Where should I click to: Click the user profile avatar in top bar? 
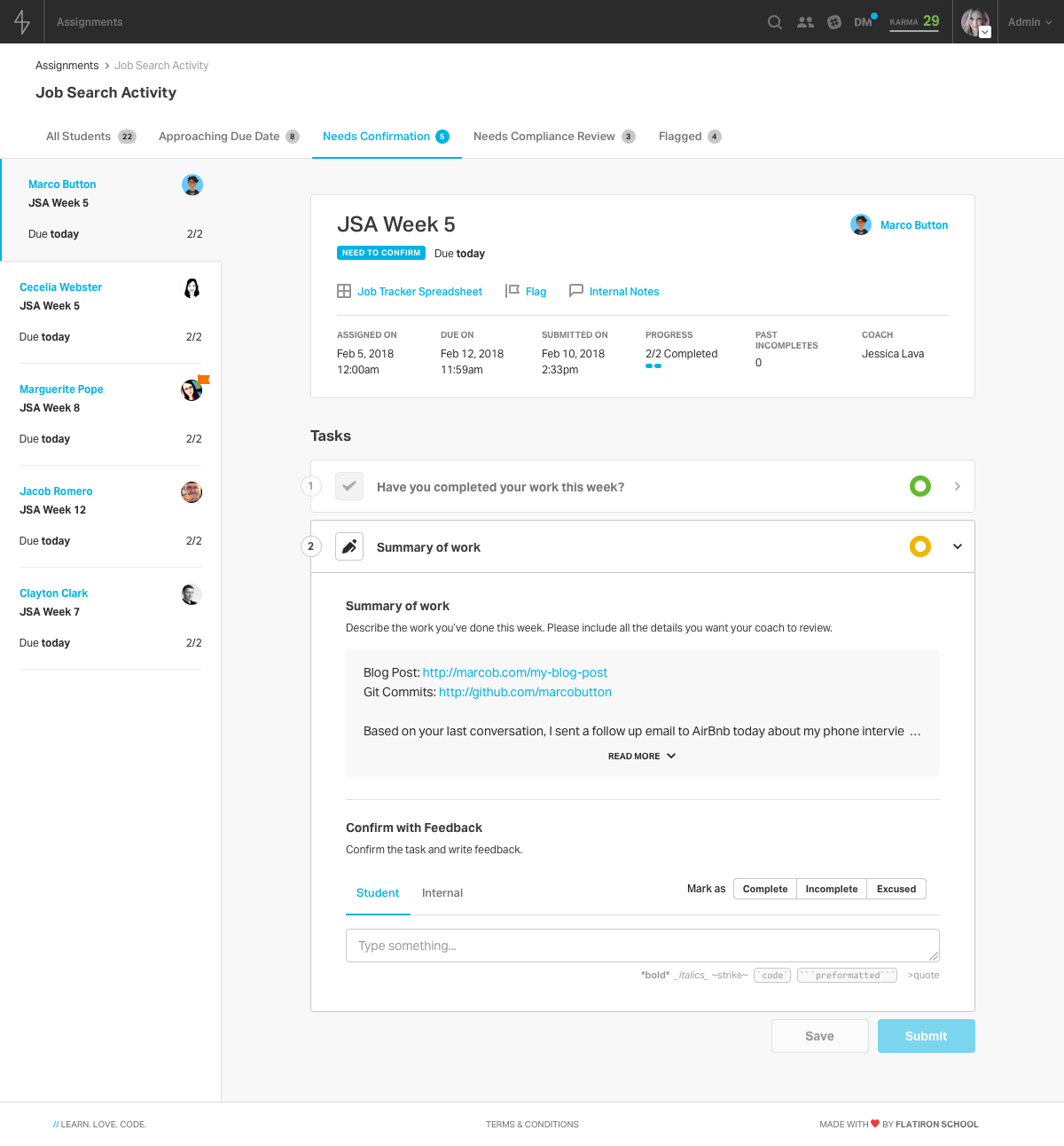pos(975,22)
